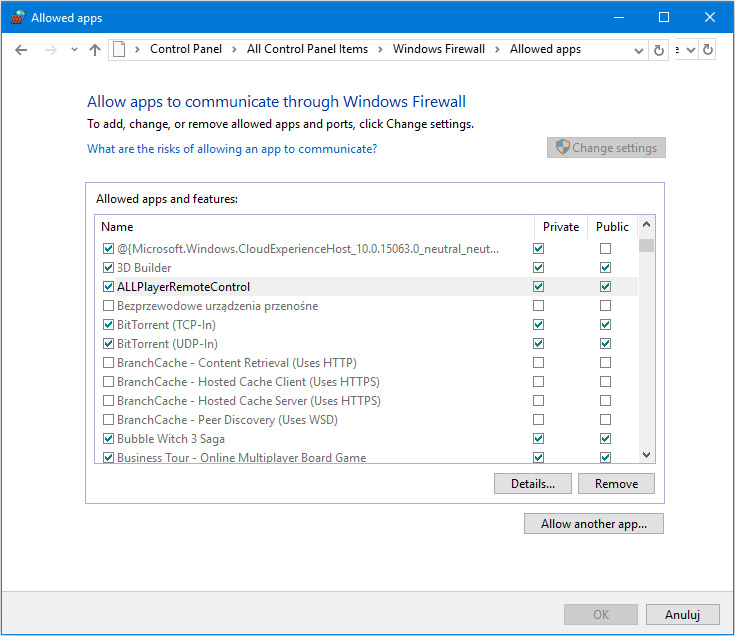Navigate to All Control Panel Items breadcrumb
735x636 pixels.
click(307, 49)
